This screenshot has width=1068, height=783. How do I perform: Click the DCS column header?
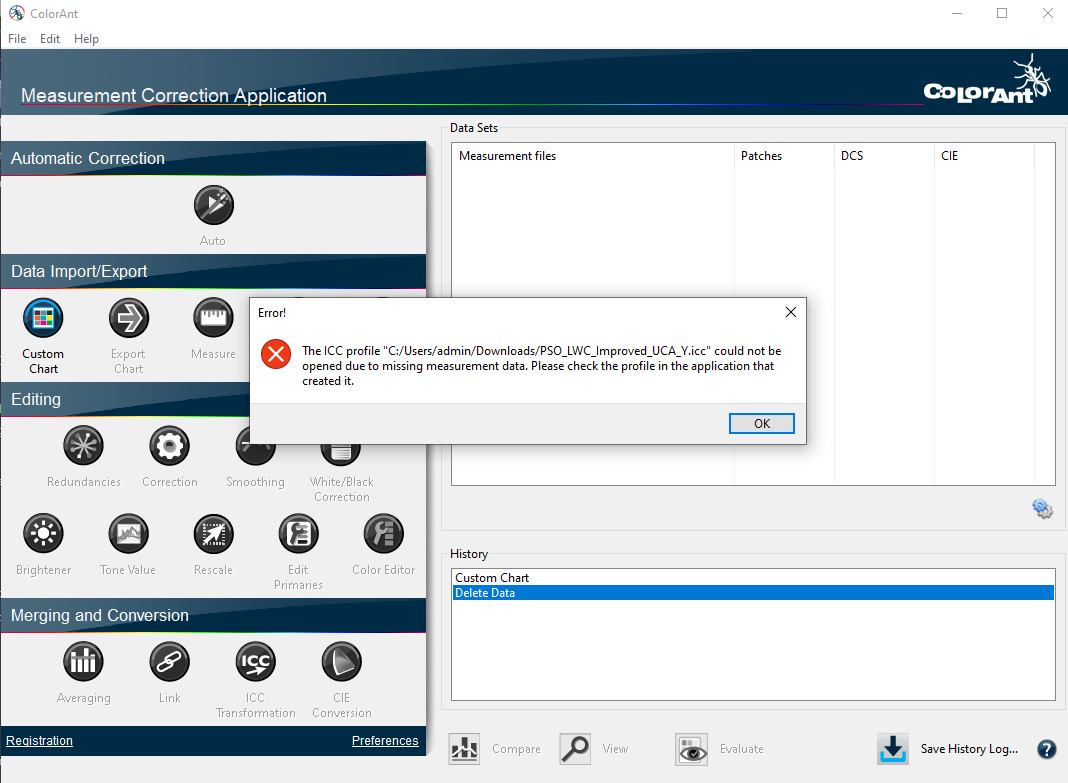coord(884,156)
